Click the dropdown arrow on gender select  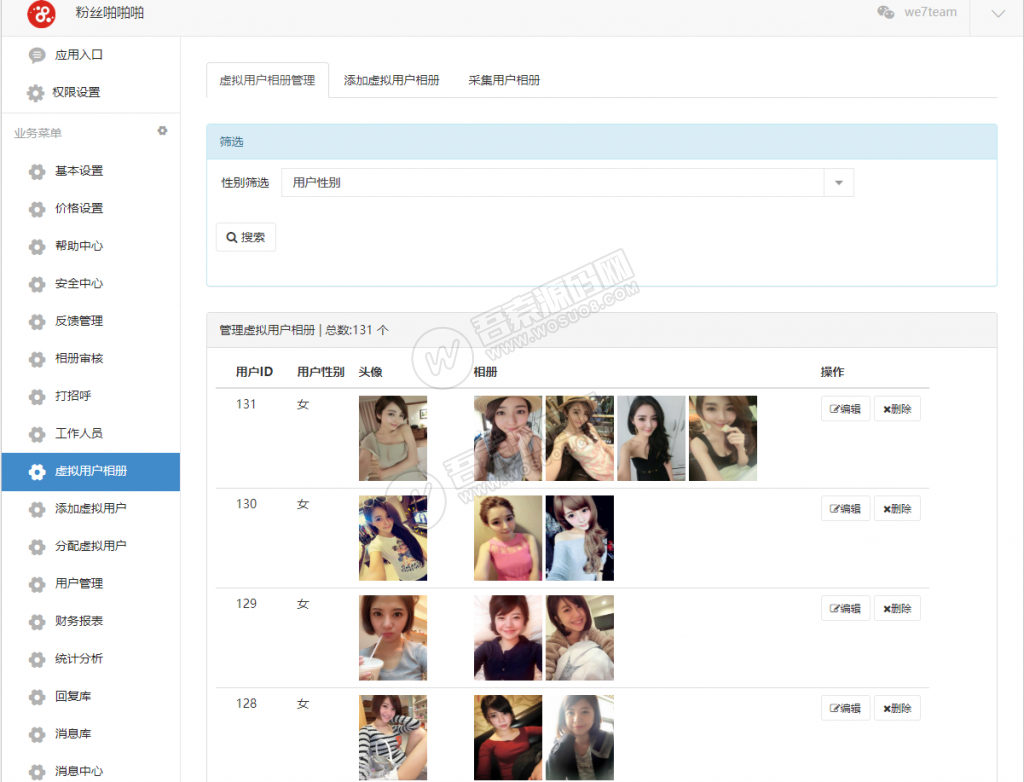coord(838,183)
